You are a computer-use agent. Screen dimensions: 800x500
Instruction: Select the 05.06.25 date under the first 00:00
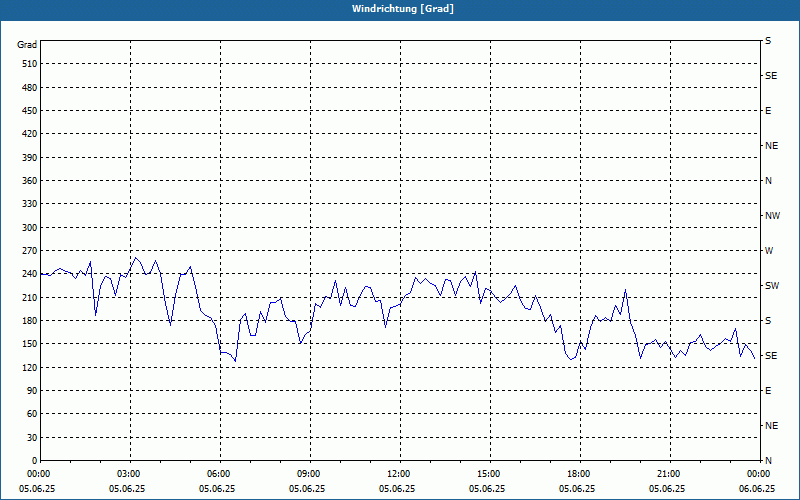pyautogui.click(x=37, y=489)
